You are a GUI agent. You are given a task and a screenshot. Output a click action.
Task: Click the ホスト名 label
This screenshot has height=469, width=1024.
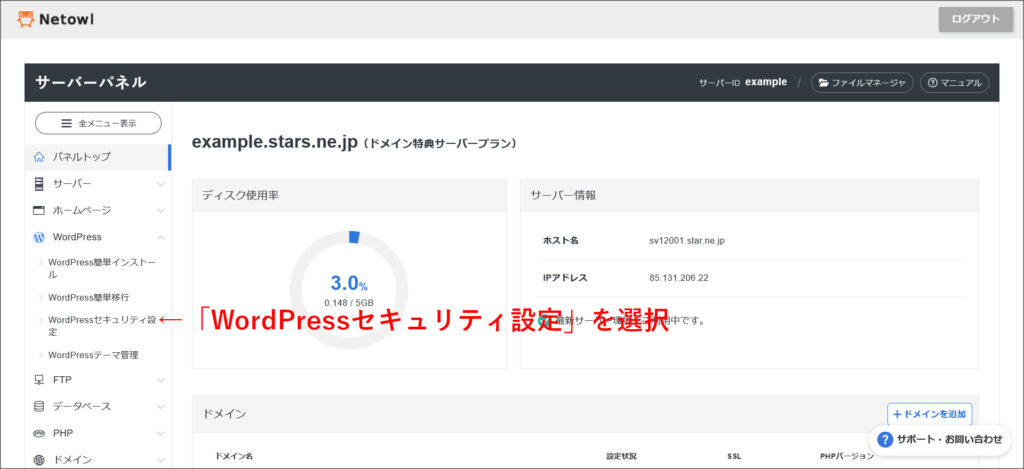click(560, 240)
